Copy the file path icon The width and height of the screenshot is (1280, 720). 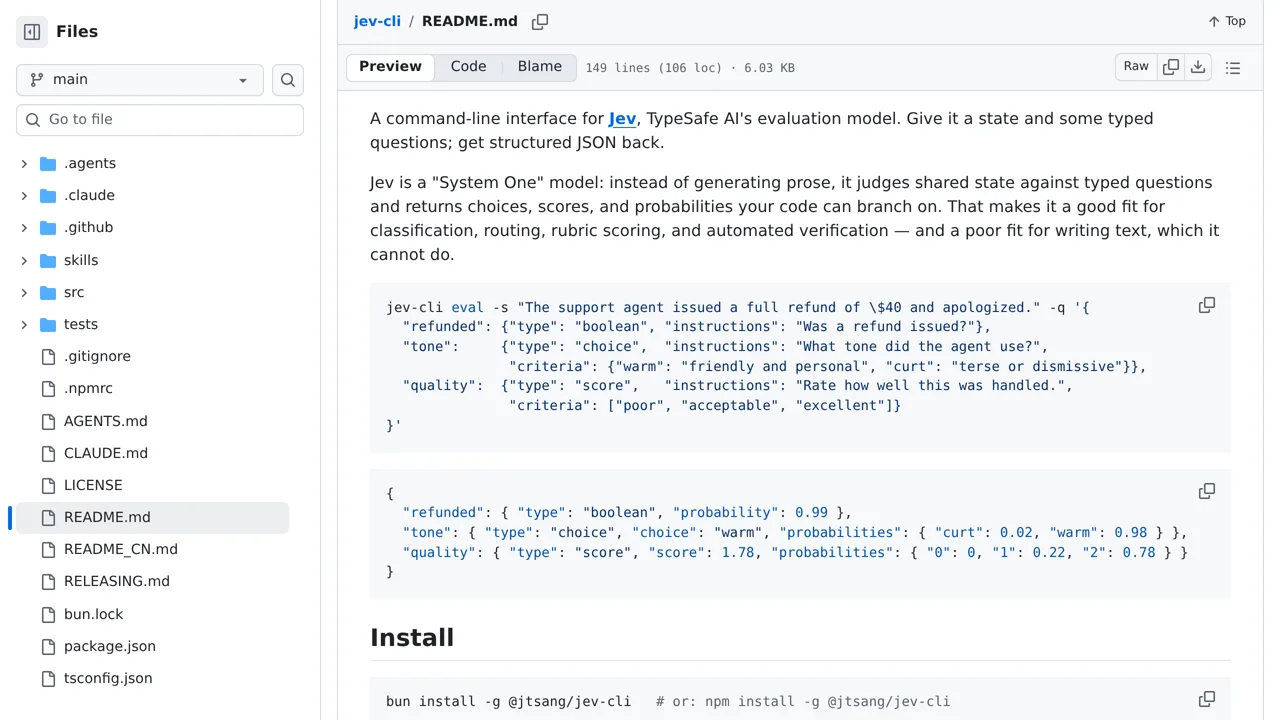(540, 21)
